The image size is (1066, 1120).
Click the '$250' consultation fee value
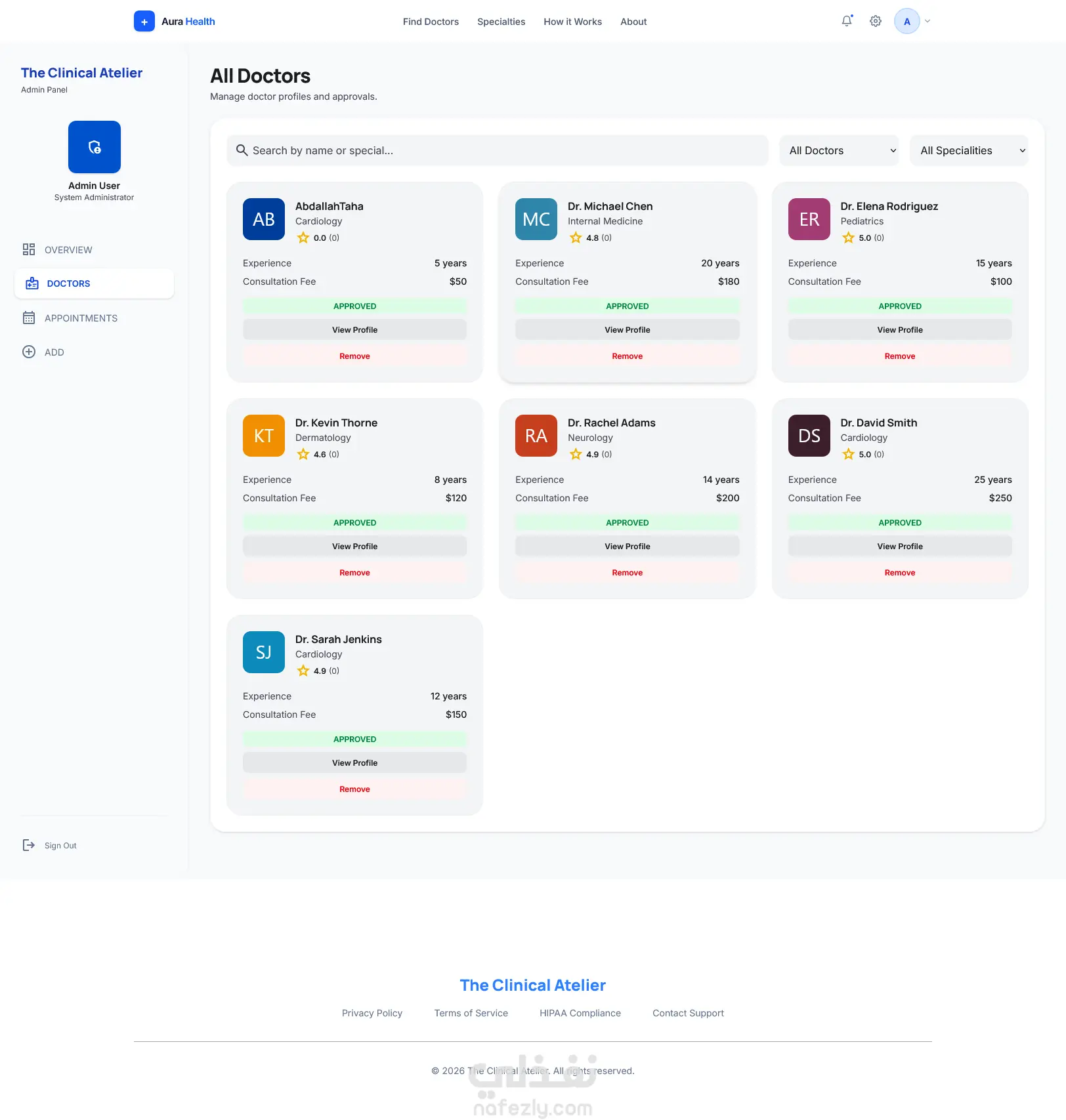click(x=1000, y=498)
